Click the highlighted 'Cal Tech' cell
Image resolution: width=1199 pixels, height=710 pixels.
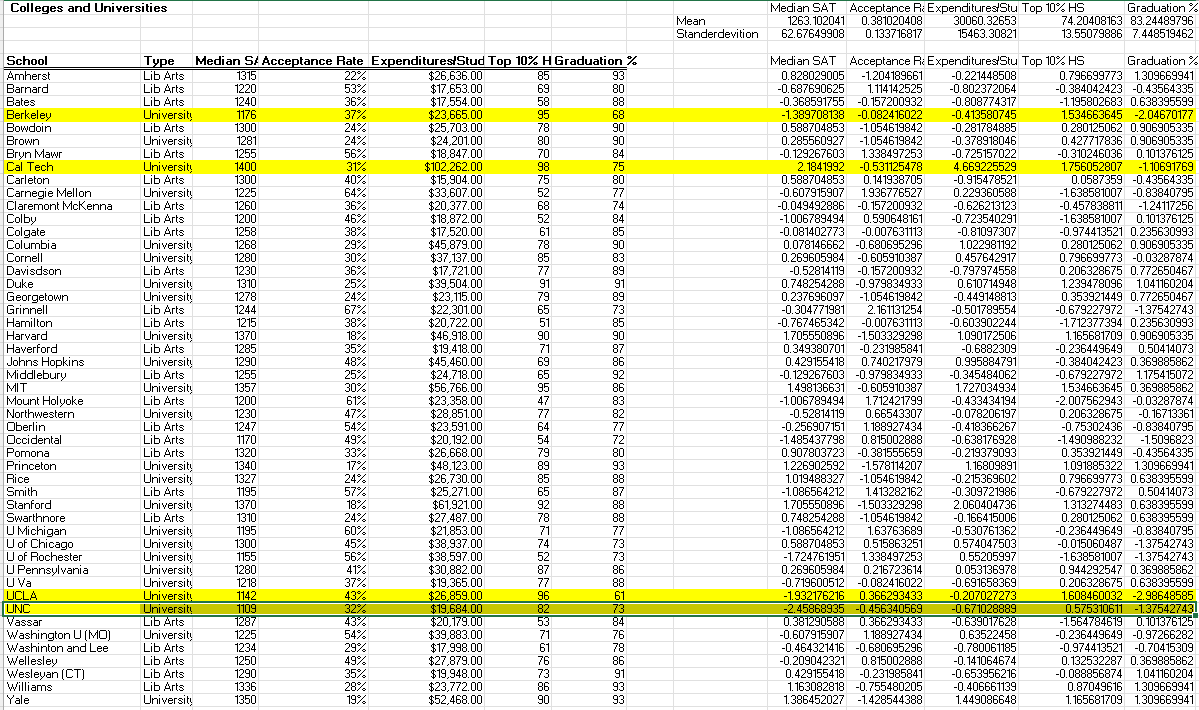pyautogui.click(x=30, y=167)
